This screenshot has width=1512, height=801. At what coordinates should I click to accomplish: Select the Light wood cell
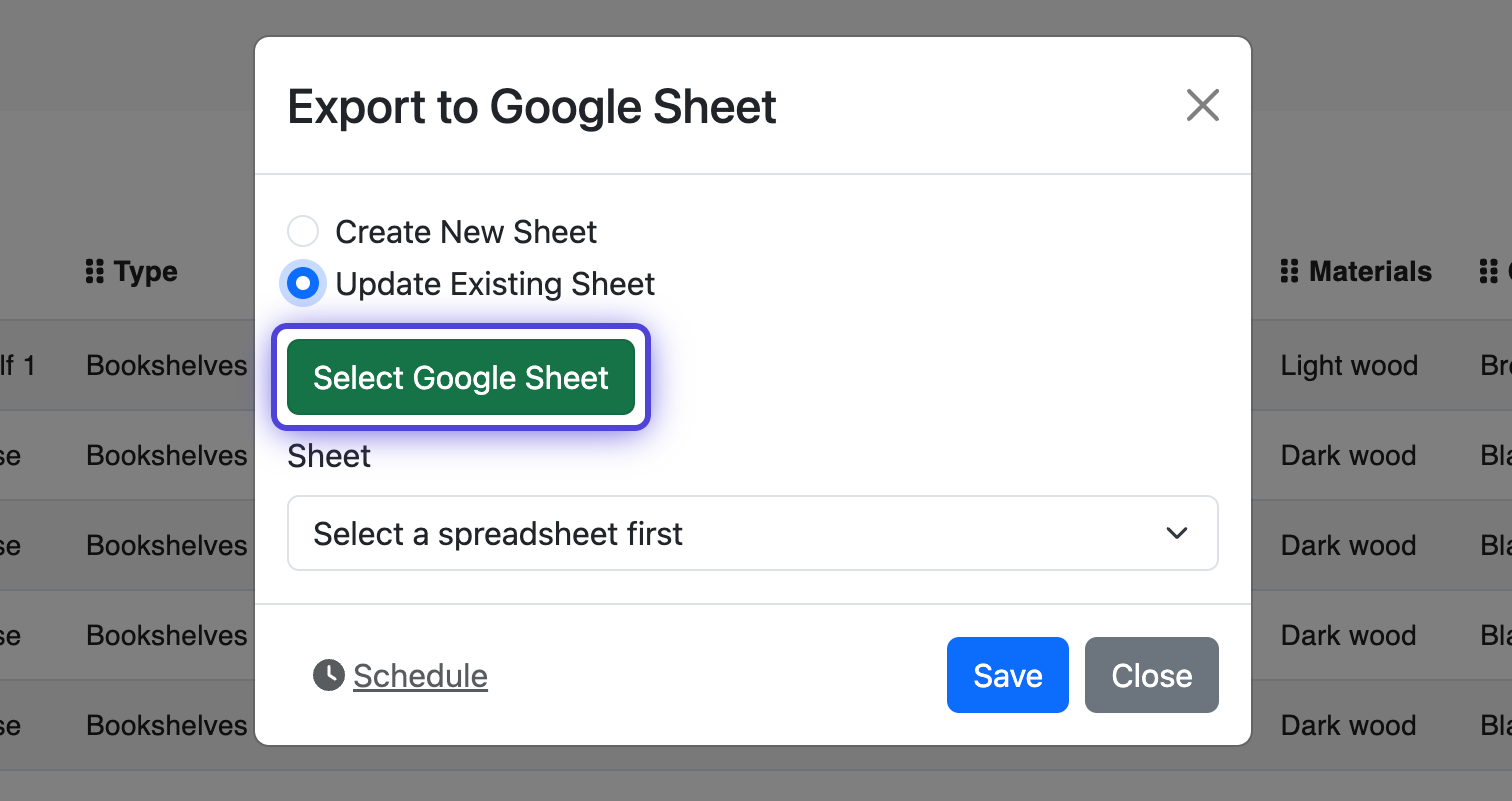pos(1348,366)
